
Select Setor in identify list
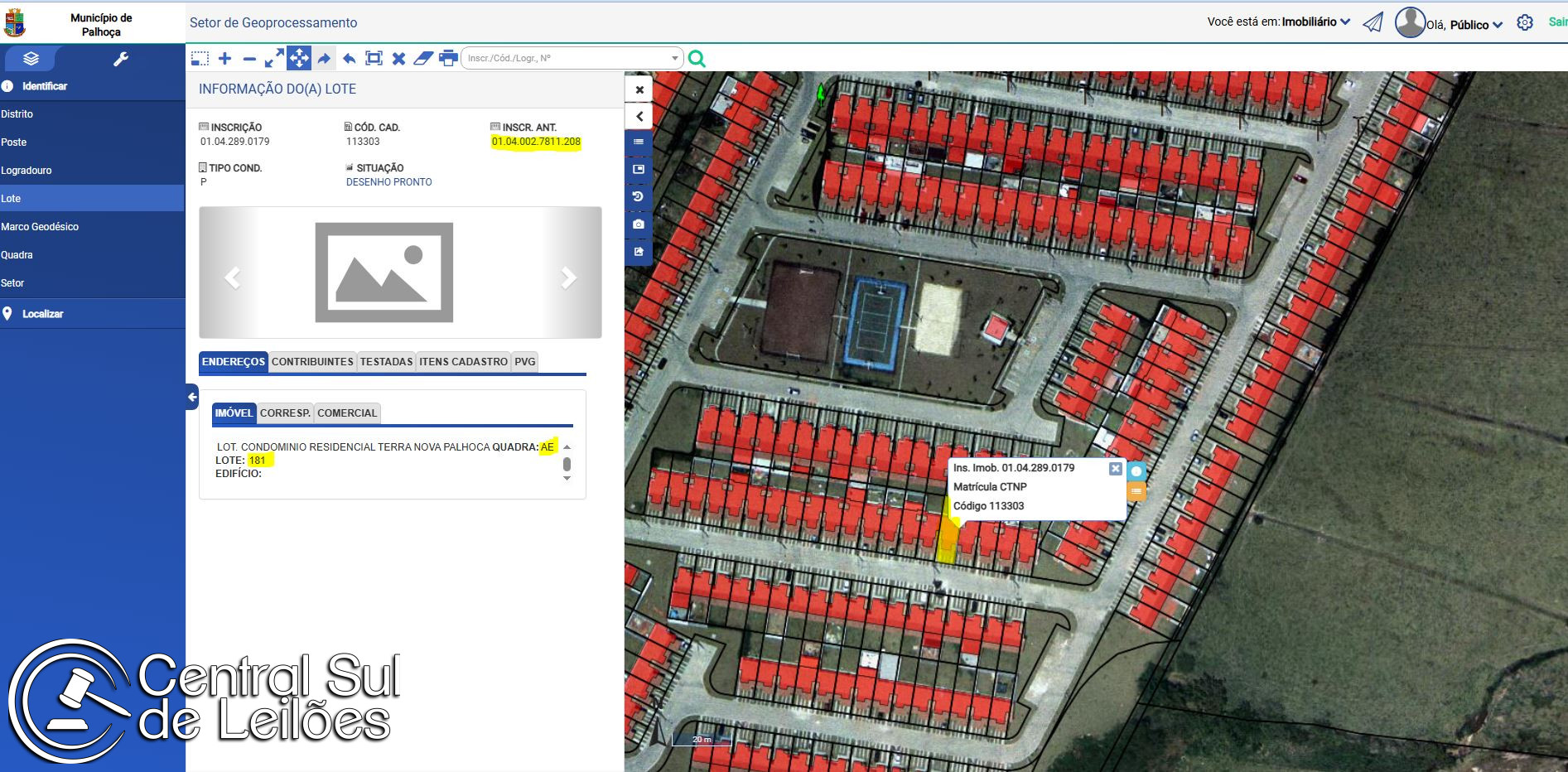92,283
